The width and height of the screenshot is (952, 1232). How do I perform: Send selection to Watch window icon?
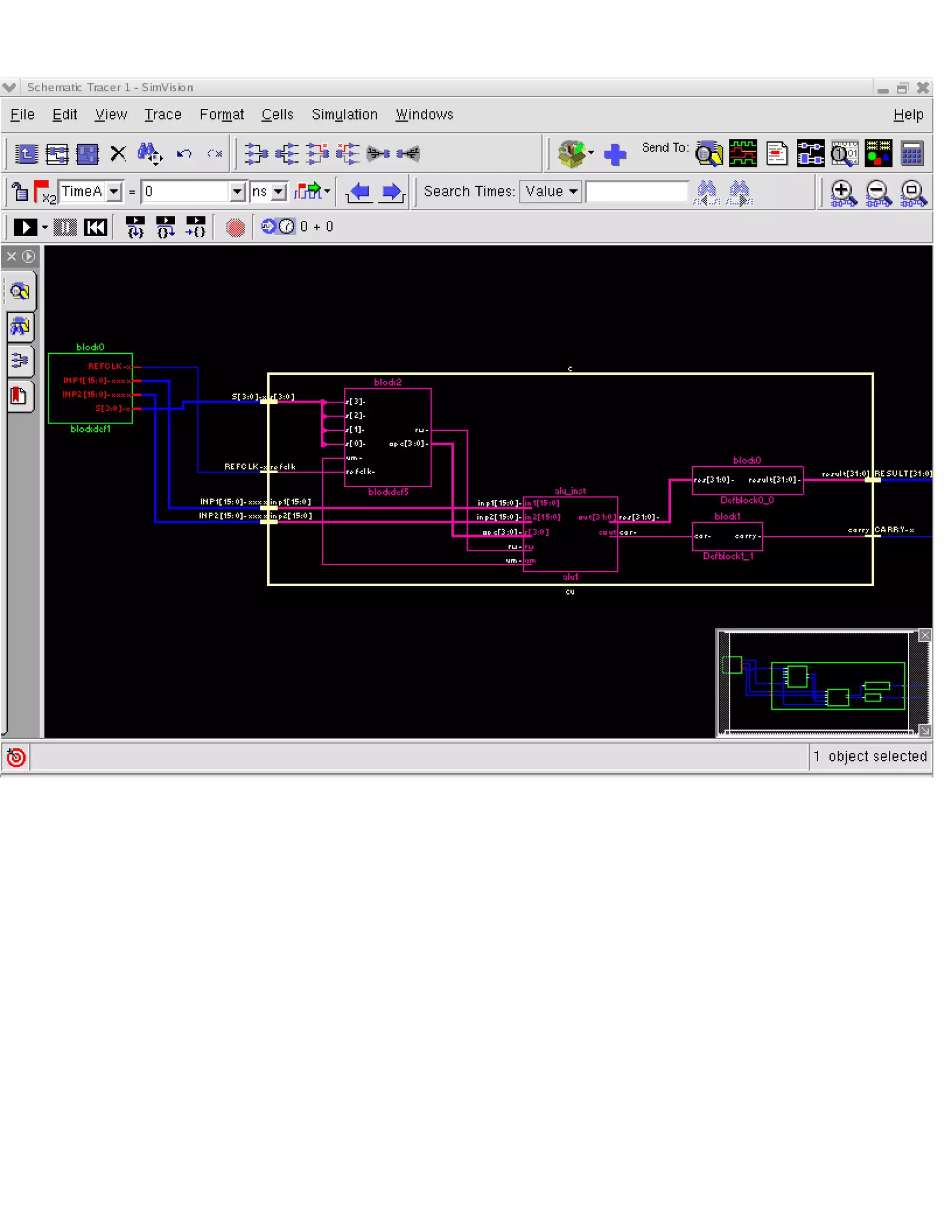coord(845,153)
